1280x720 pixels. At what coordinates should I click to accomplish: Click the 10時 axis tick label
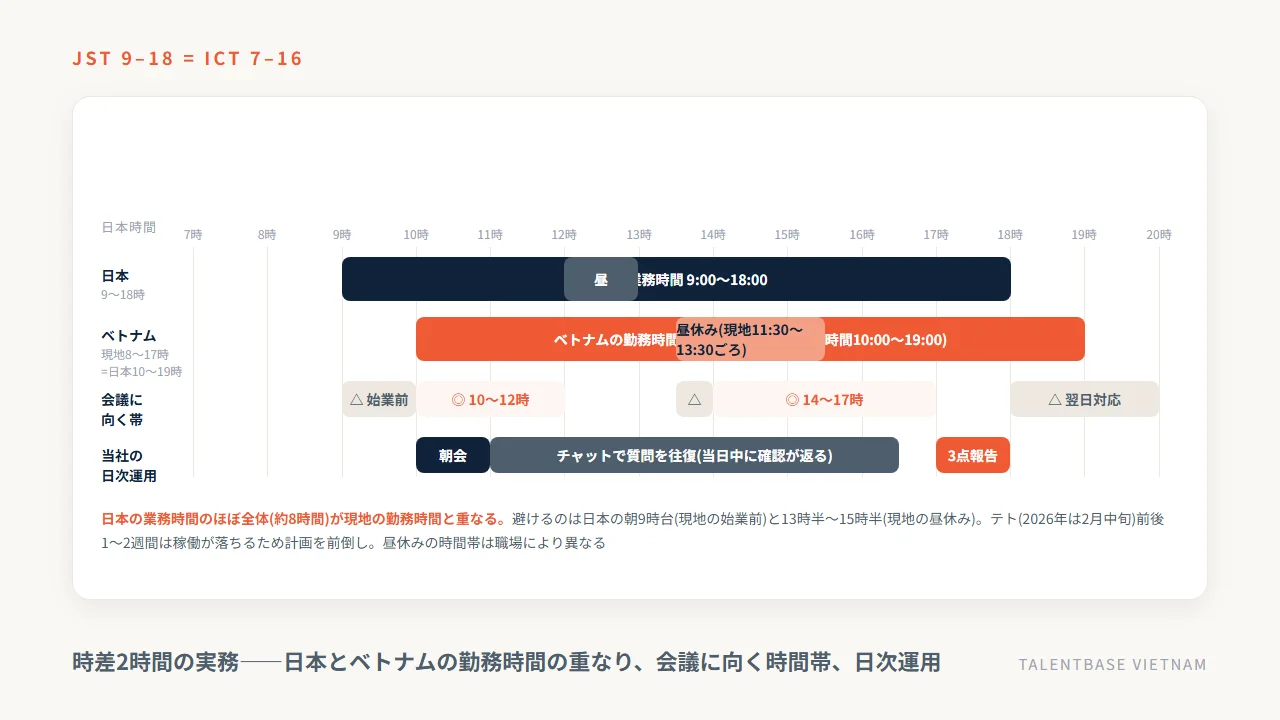416,235
